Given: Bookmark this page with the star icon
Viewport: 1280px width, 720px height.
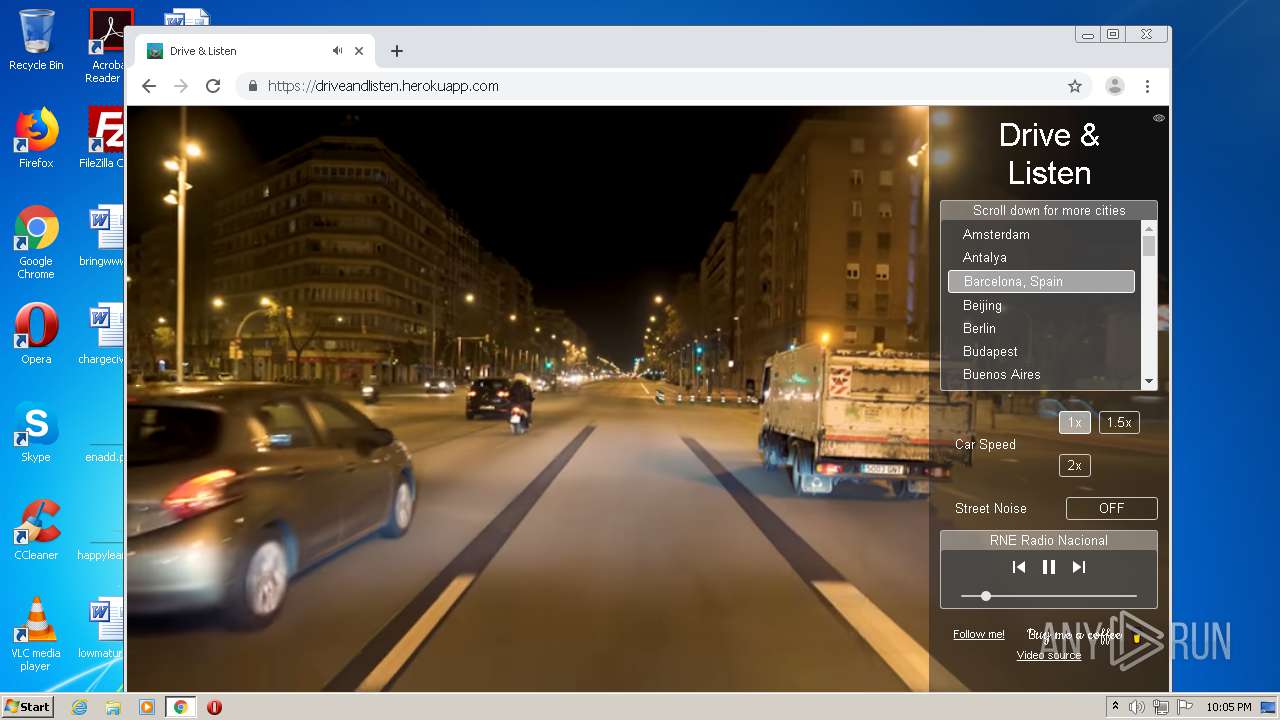Looking at the screenshot, I should point(1075,86).
